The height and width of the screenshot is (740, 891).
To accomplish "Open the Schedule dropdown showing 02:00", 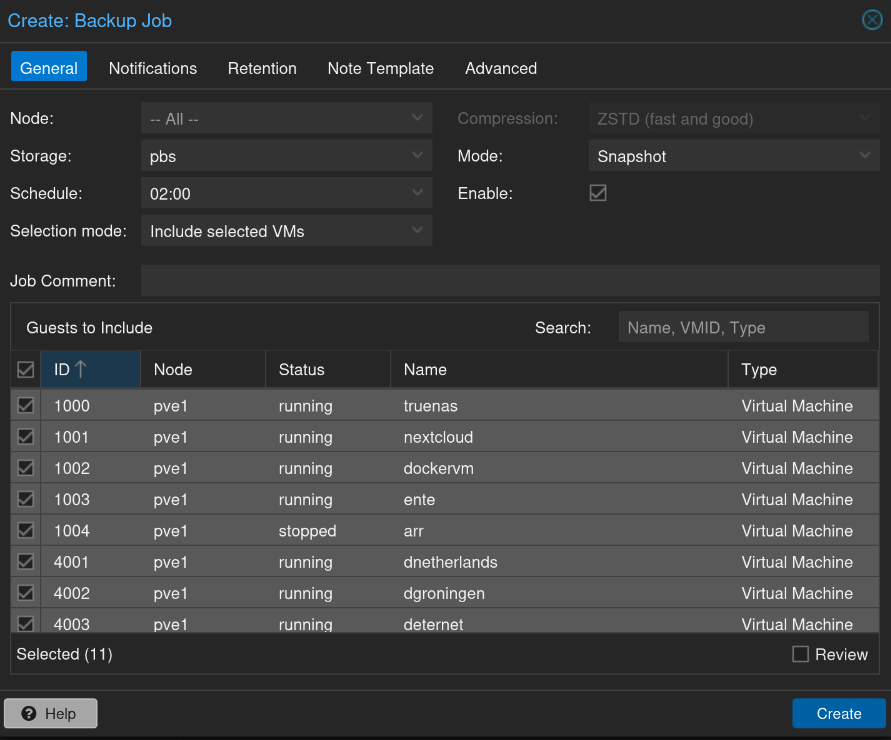I will point(417,193).
